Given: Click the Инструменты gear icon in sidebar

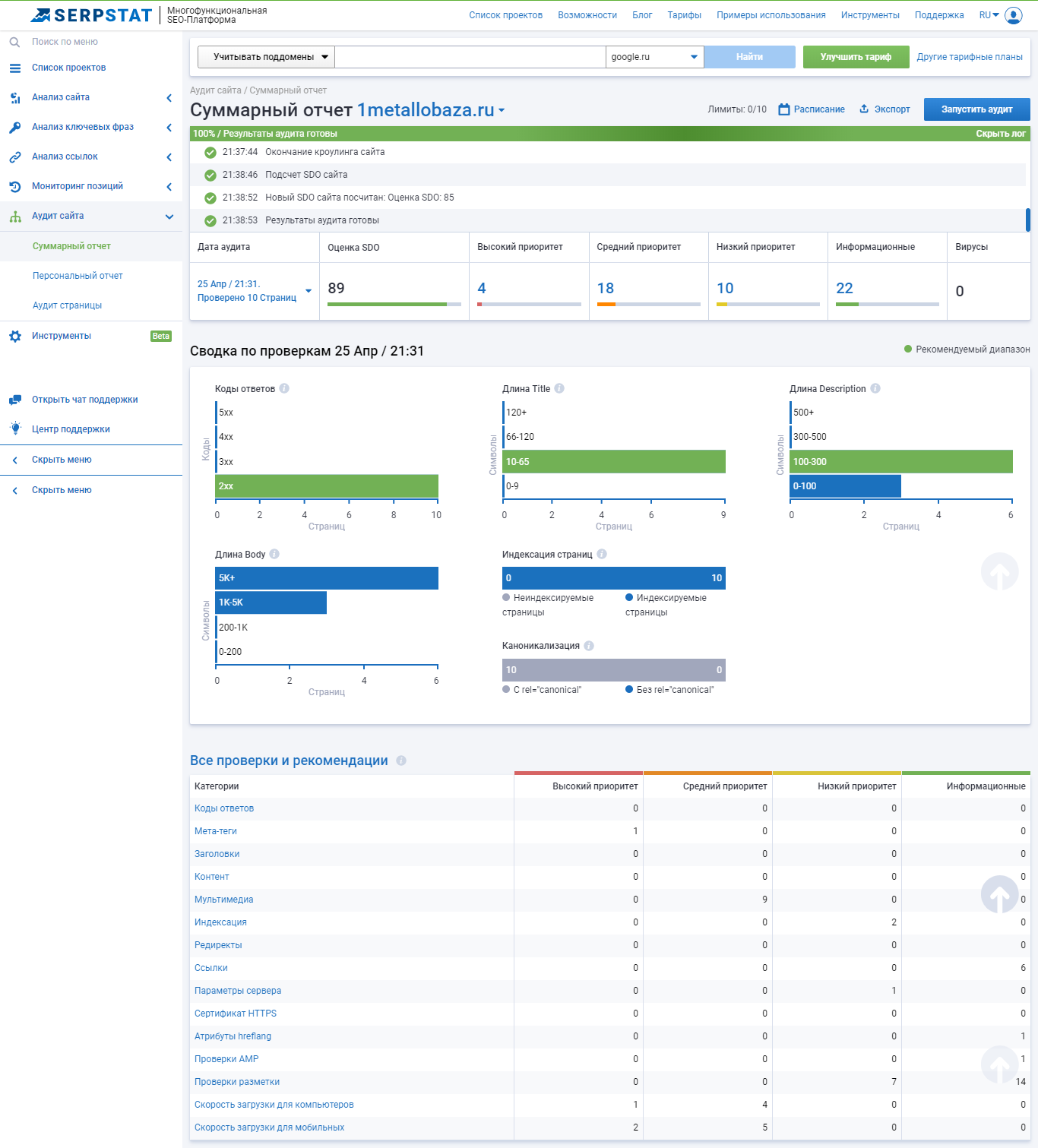Looking at the screenshot, I should [15, 336].
